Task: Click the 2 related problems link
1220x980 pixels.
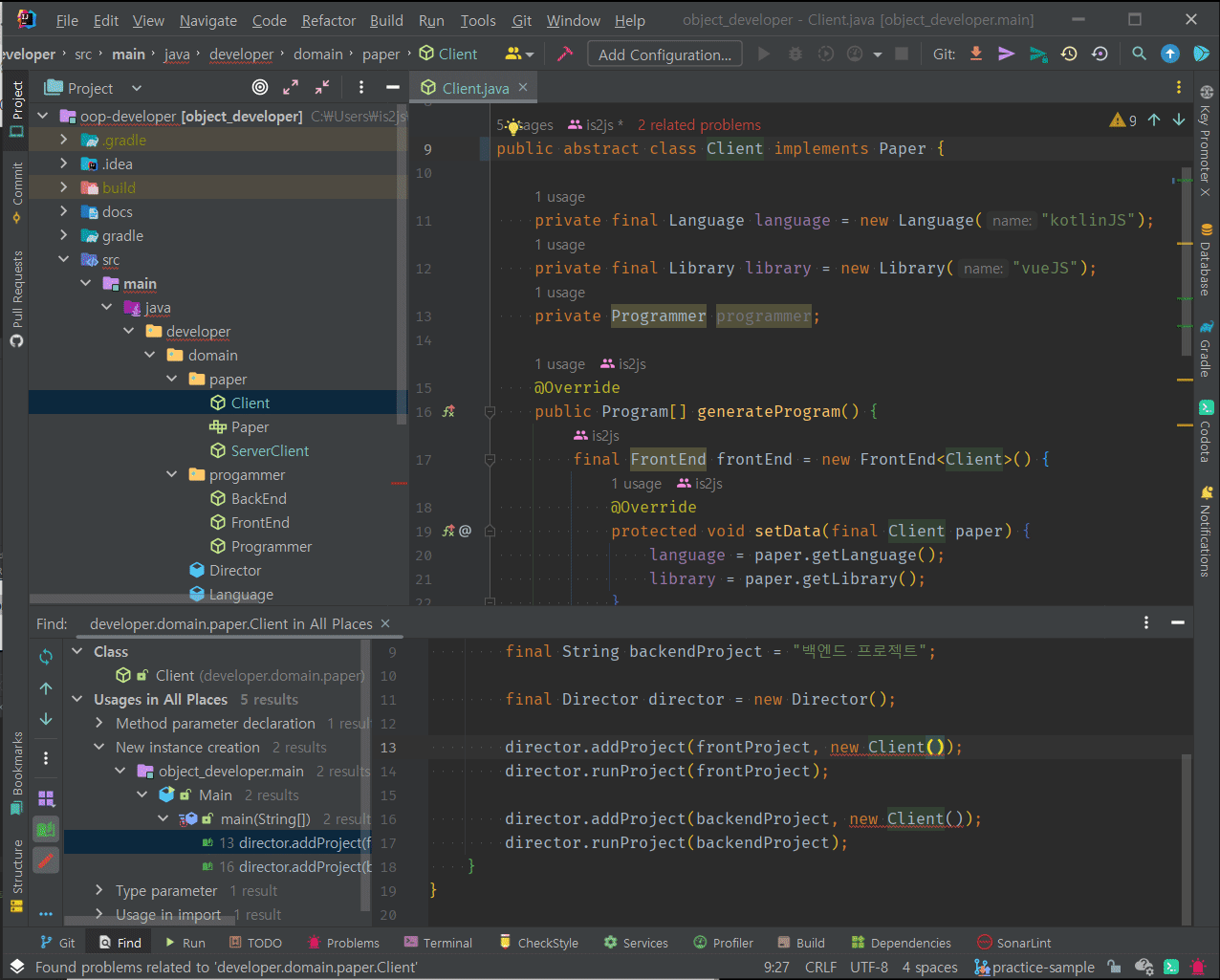Action: (x=699, y=124)
